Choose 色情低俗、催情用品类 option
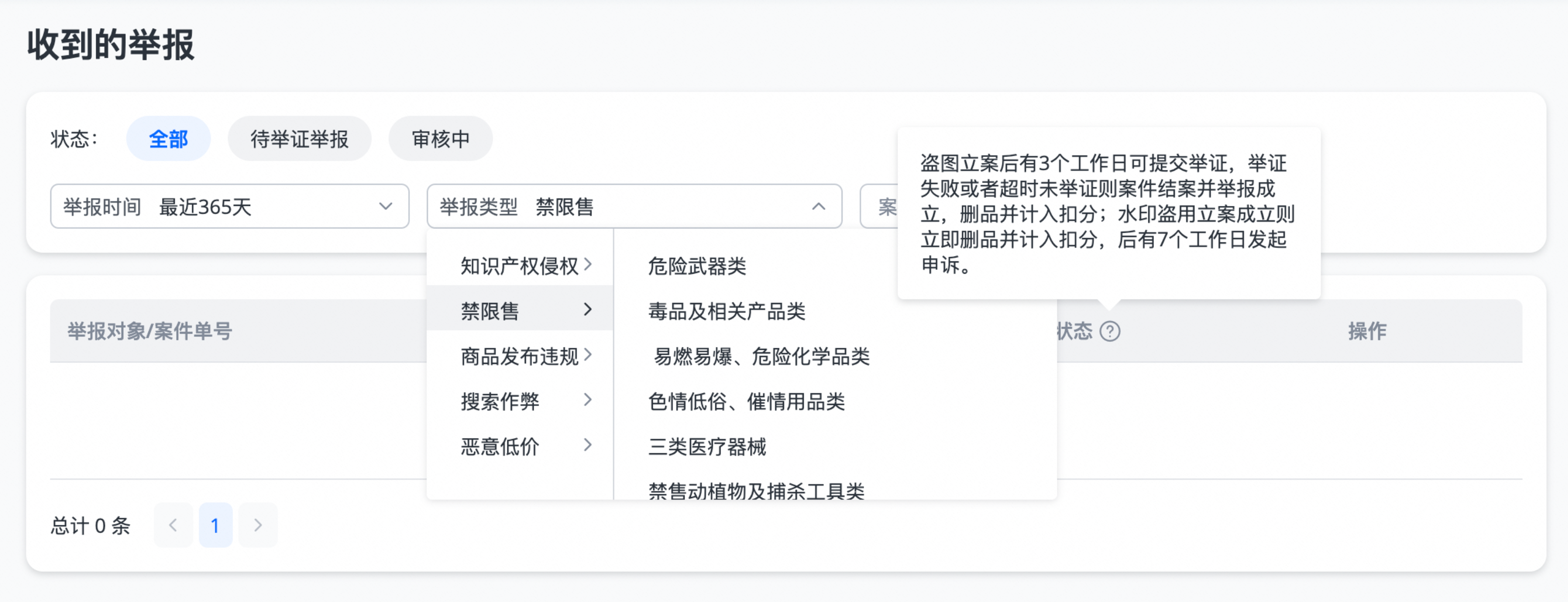The image size is (1568, 602). (x=746, y=401)
